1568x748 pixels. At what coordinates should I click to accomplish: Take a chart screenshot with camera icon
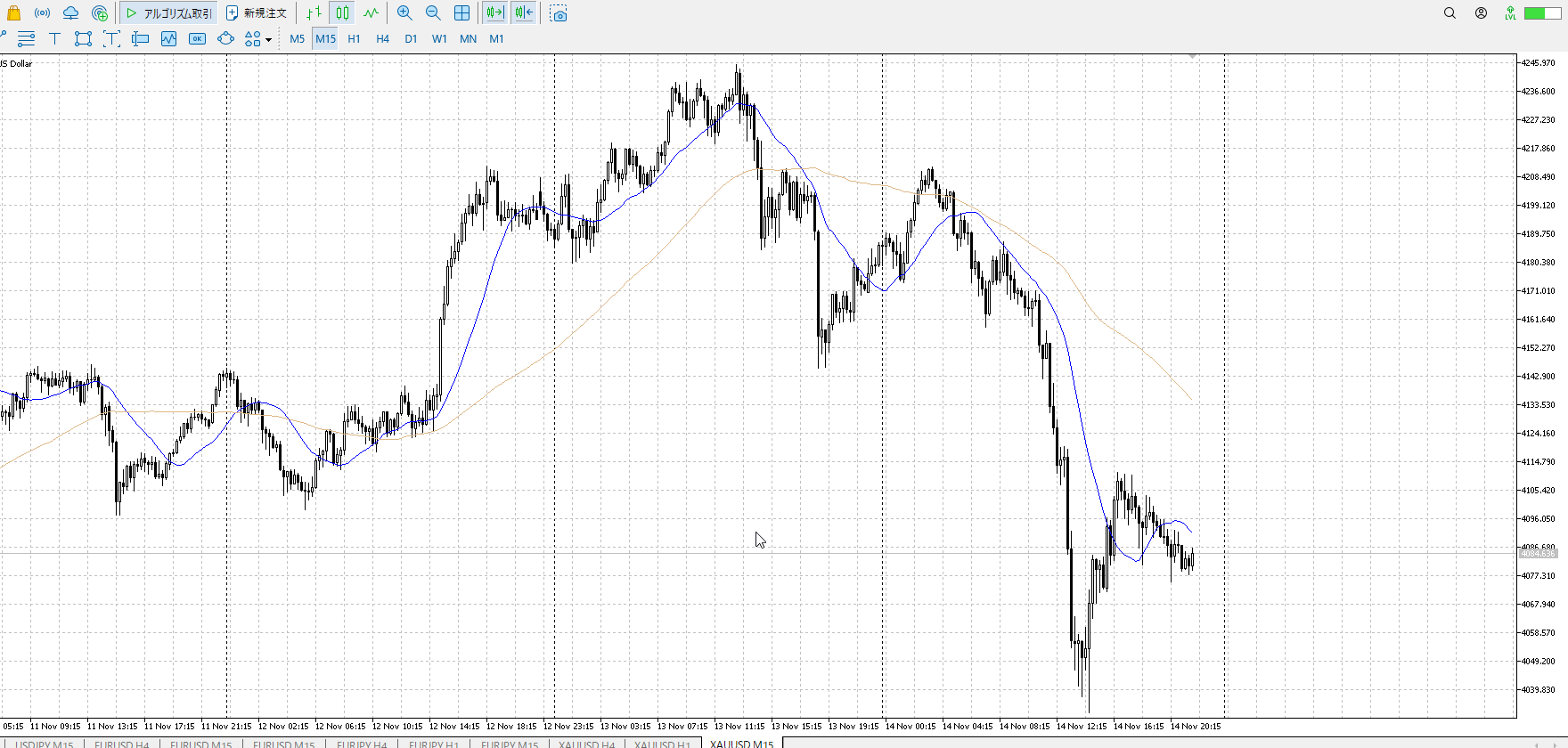(x=559, y=13)
